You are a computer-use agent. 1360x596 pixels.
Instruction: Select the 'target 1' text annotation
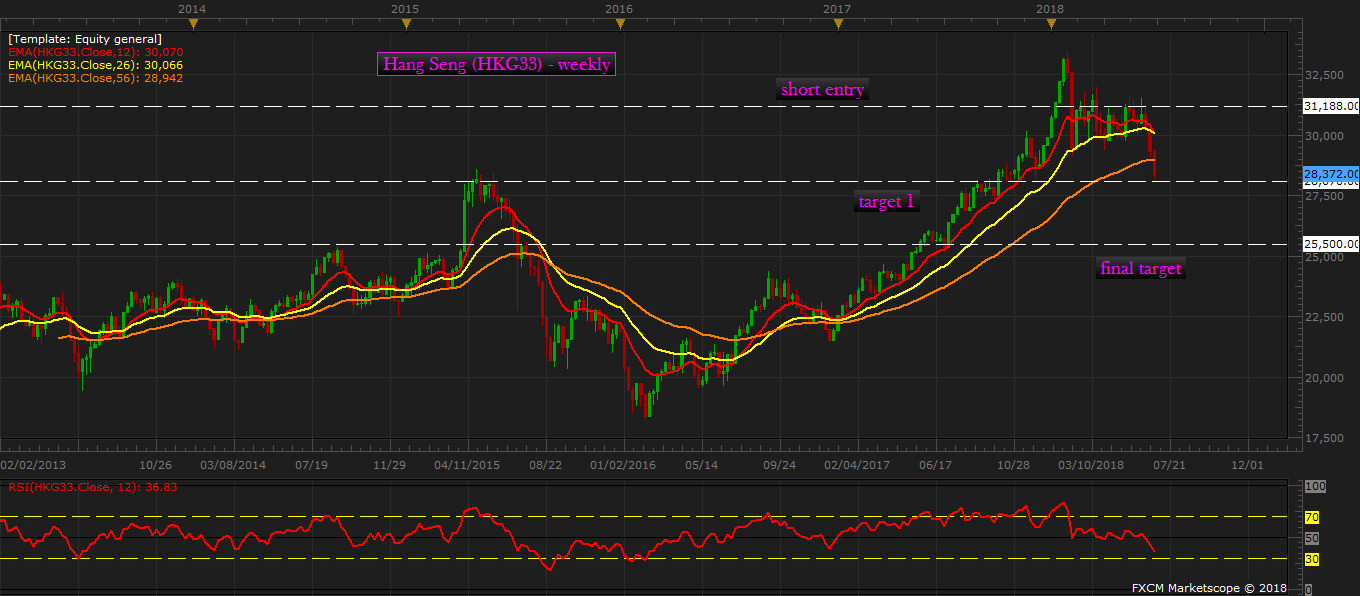coord(886,202)
